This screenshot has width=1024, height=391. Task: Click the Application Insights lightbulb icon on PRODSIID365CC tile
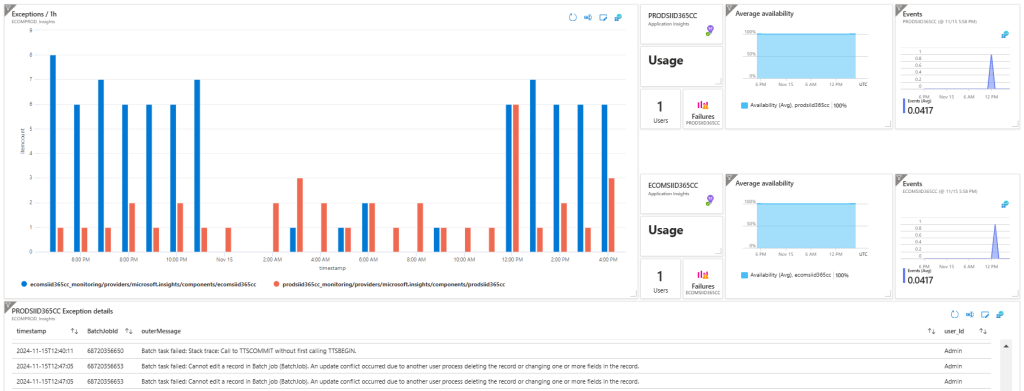click(x=710, y=30)
